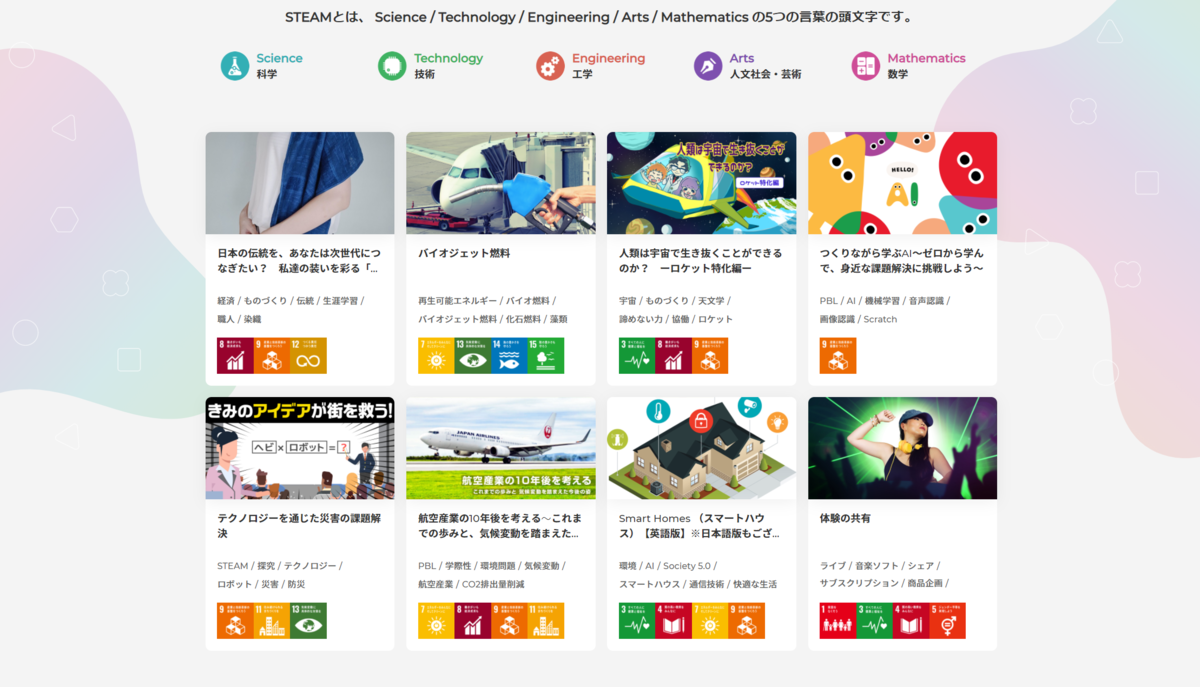Click the 化石燃料 tag

523,319
